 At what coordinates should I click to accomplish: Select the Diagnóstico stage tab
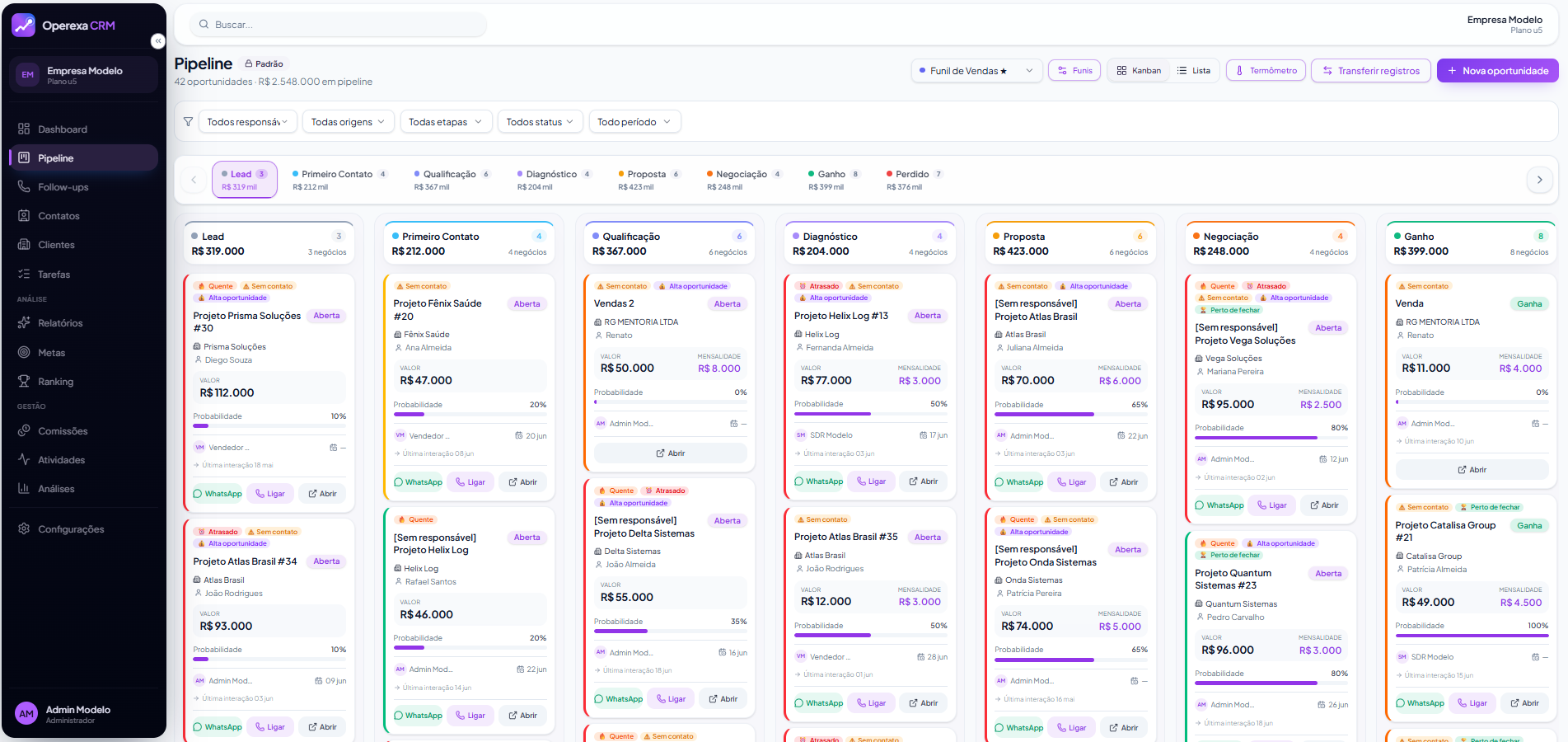[x=555, y=180]
